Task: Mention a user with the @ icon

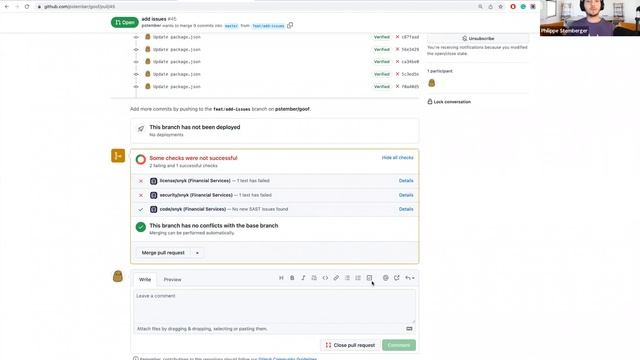Action: coord(386,278)
